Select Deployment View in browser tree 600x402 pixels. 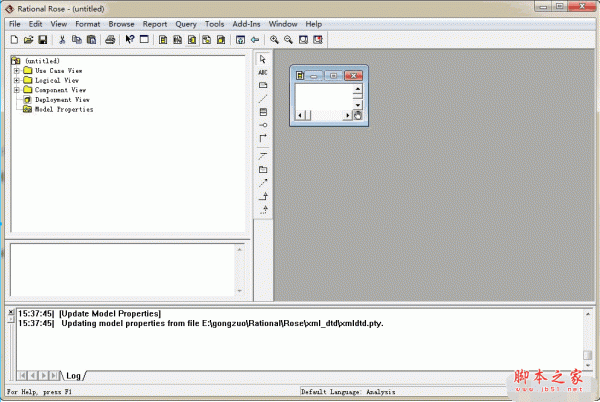(62, 100)
